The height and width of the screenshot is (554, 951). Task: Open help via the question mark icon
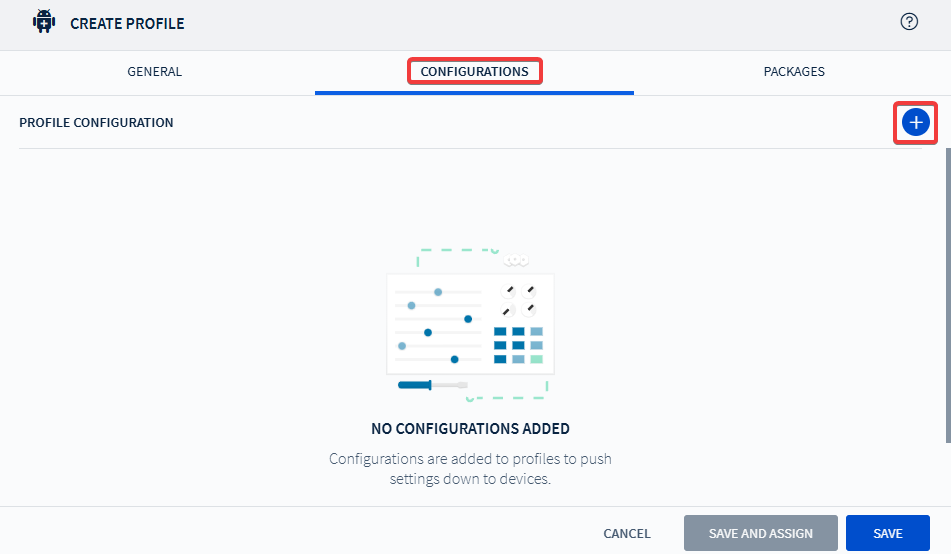coord(909,22)
